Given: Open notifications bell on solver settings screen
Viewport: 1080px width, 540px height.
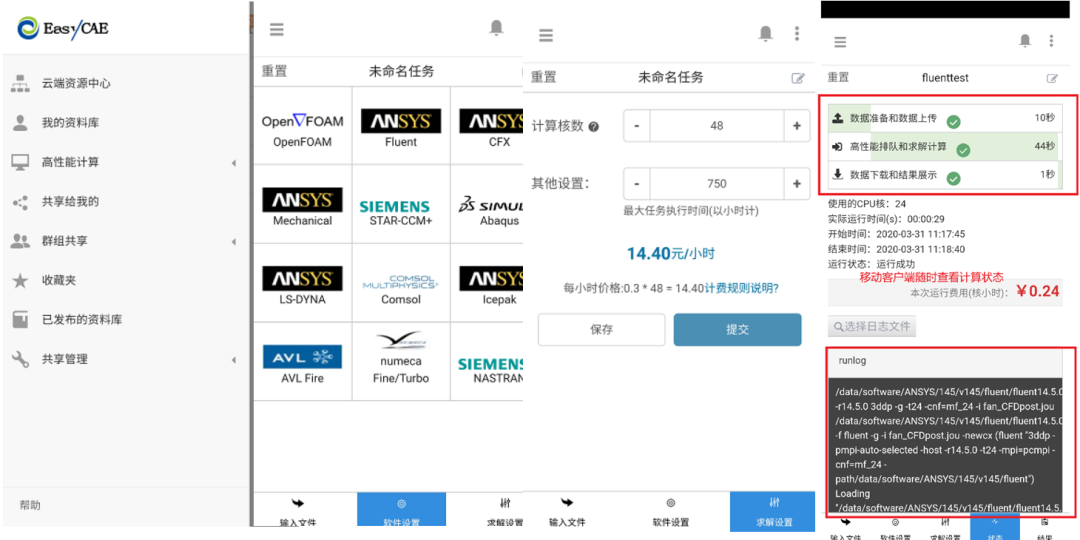Looking at the screenshot, I should pyautogui.click(x=765, y=33).
